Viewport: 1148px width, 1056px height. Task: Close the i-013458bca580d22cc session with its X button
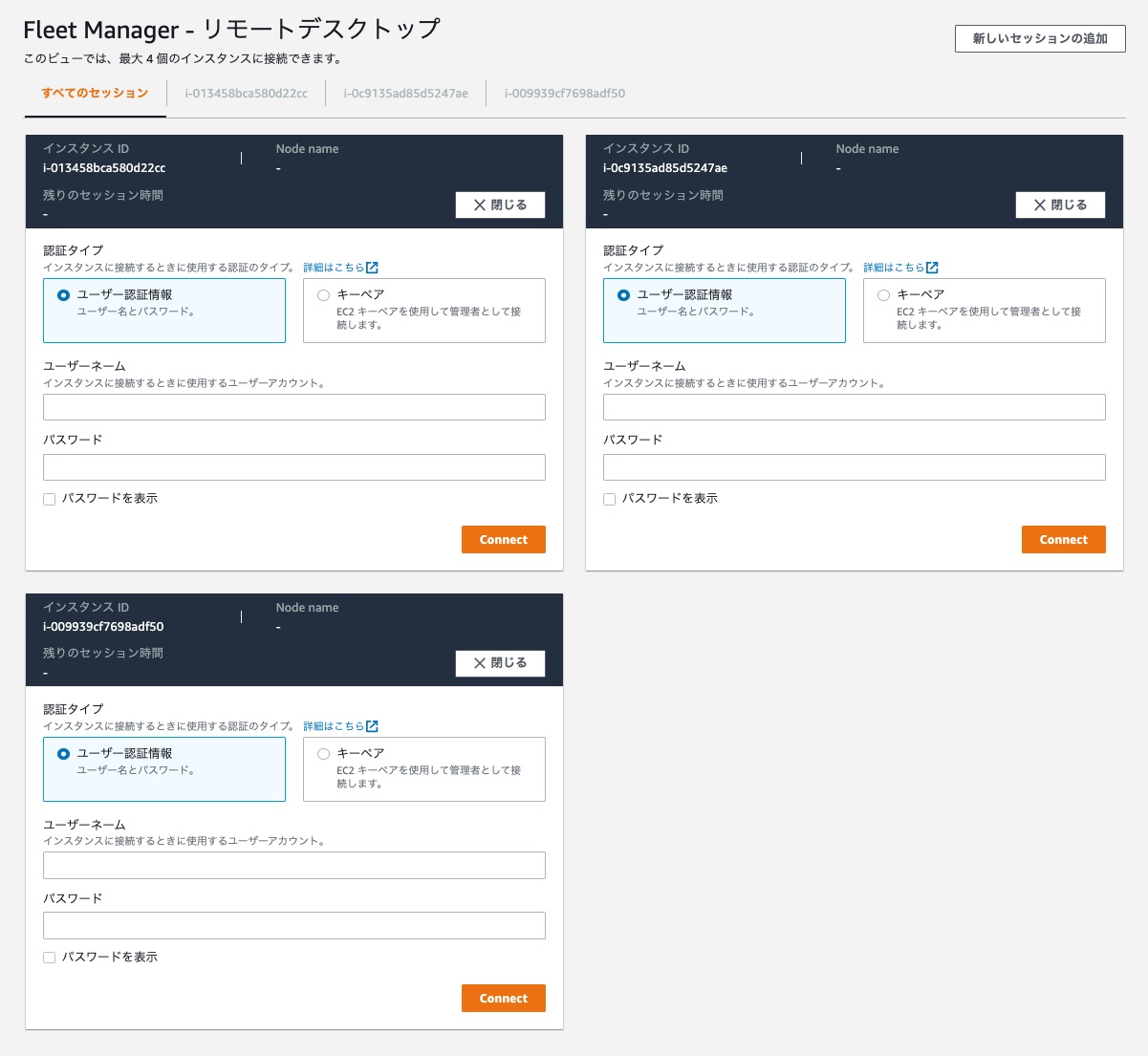(500, 205)
